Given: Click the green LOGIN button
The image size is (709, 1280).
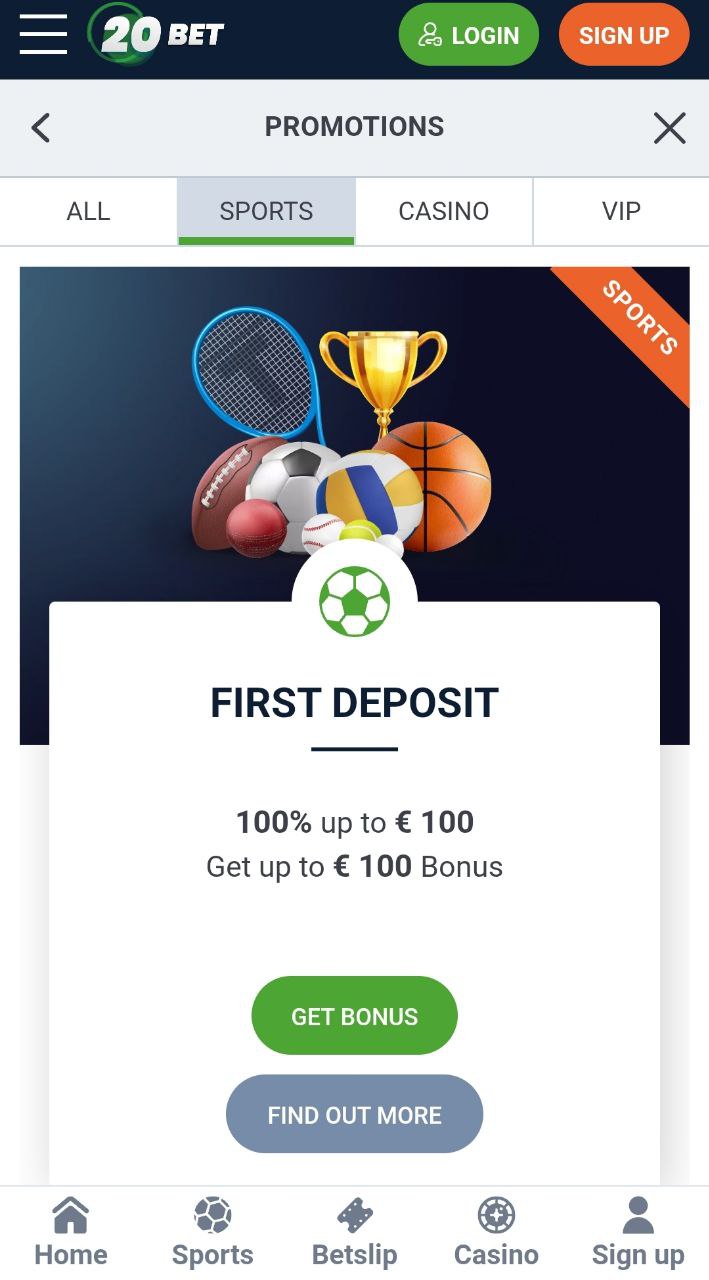Looking at the screenshot, I should coord(469,35).
